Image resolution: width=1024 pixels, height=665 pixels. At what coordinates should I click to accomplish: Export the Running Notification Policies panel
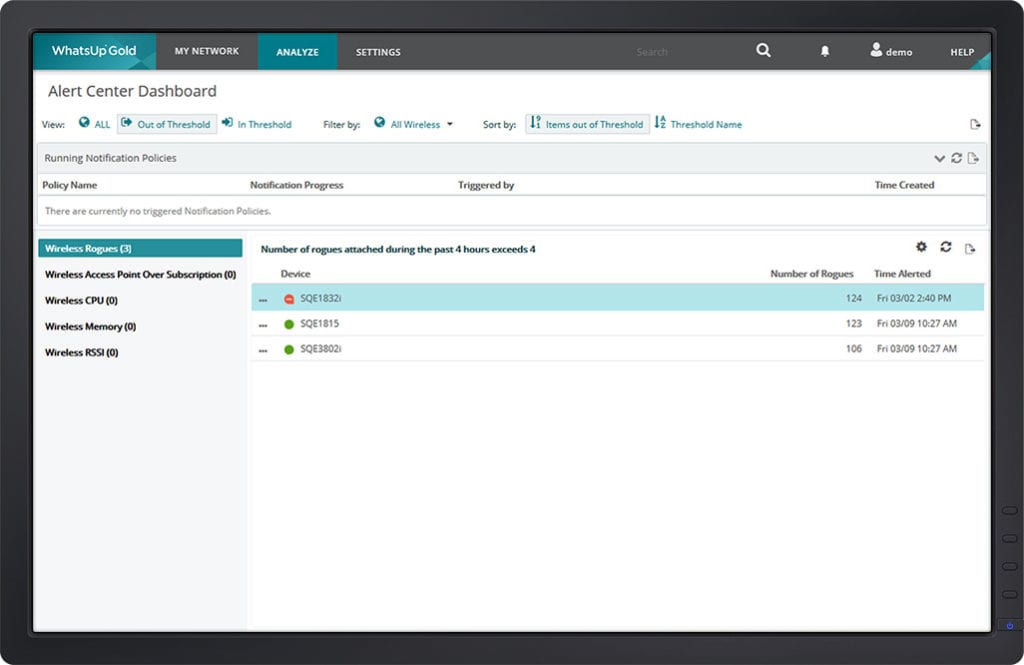point(973,158)
